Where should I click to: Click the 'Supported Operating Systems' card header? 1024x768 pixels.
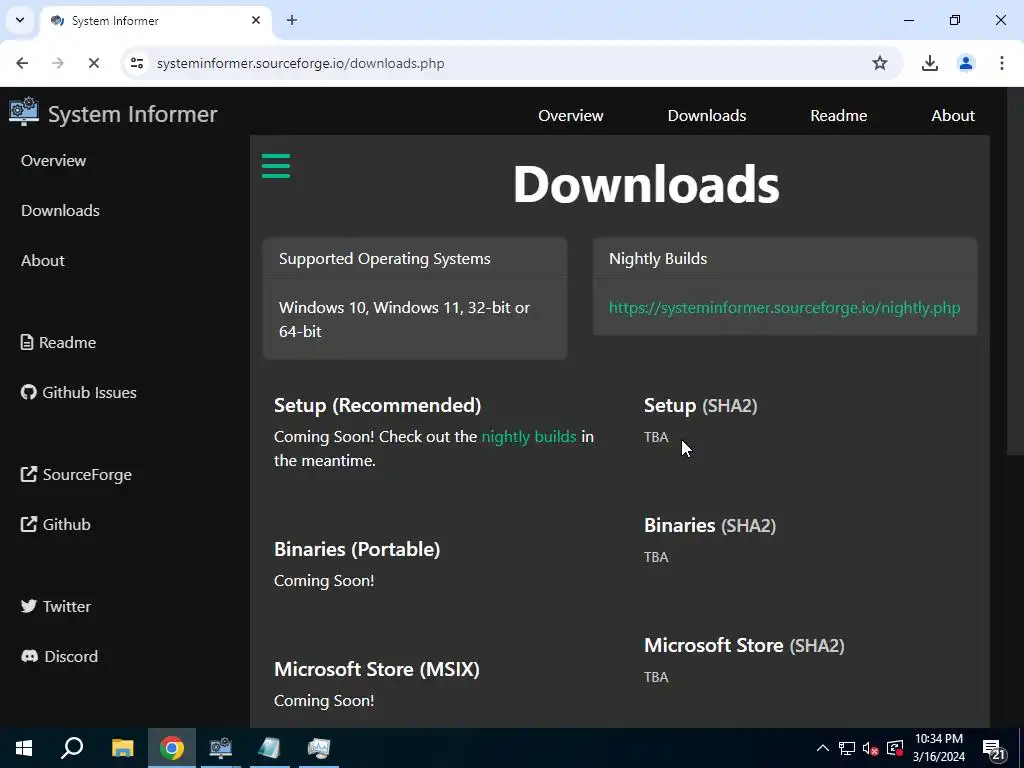385,259
